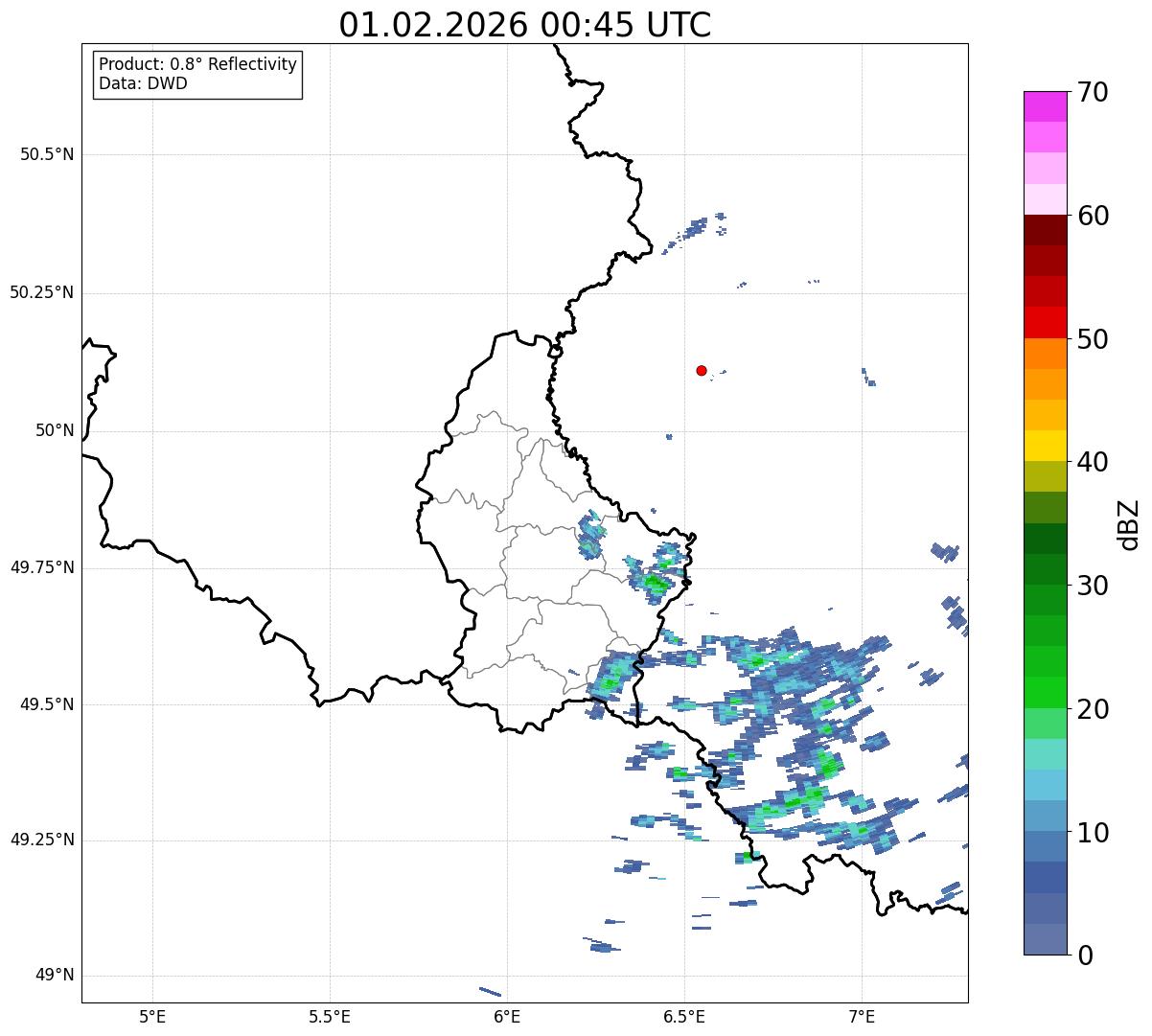This screenshot has width=1152, height=1036.
Task: Click the 49°N latitude label
Action: pyautogui.click(x=55, y=976)
